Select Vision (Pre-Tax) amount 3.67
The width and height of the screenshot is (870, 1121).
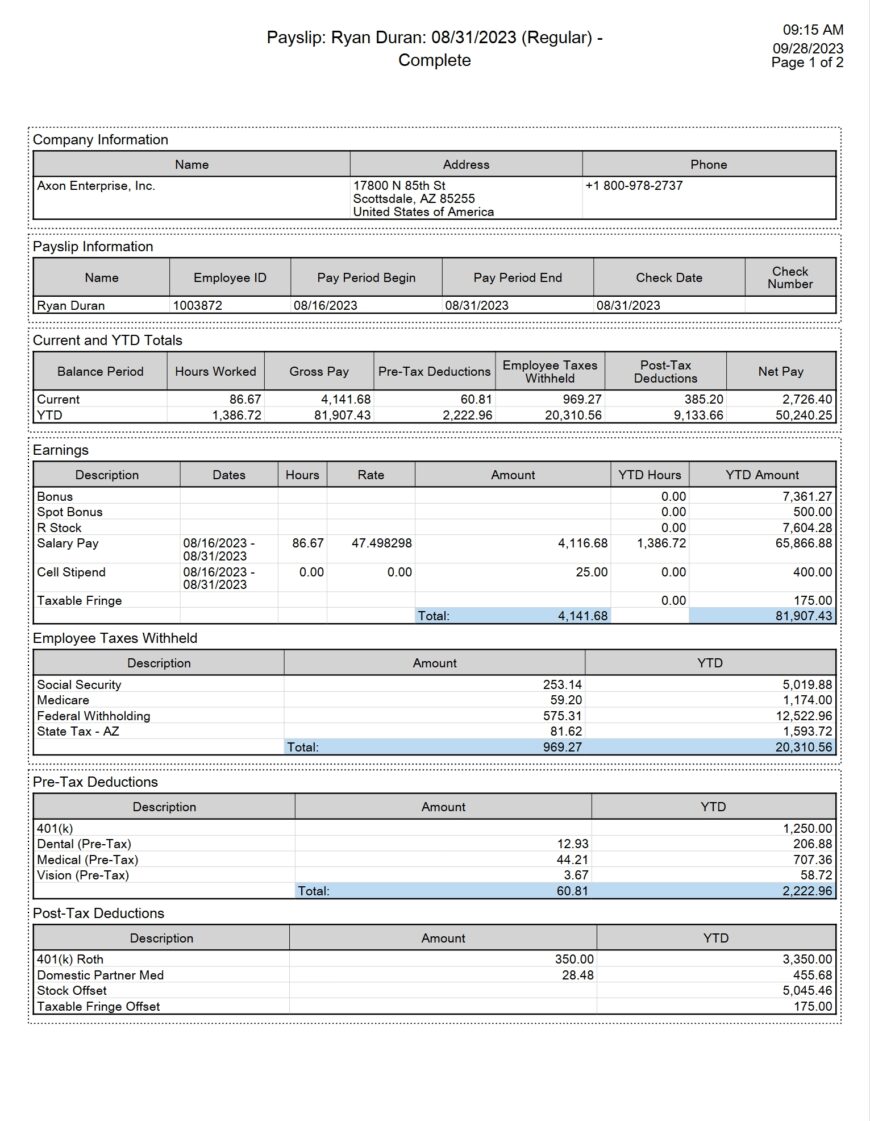pyautogui.click(x=576, y=875)
